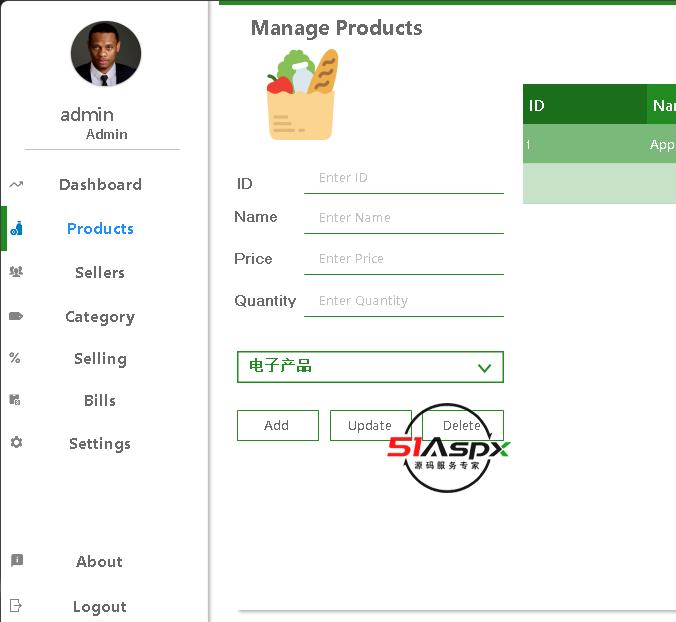676x622 pixels.
Task: Click the Delete button
Action: (x=463, y=425)
